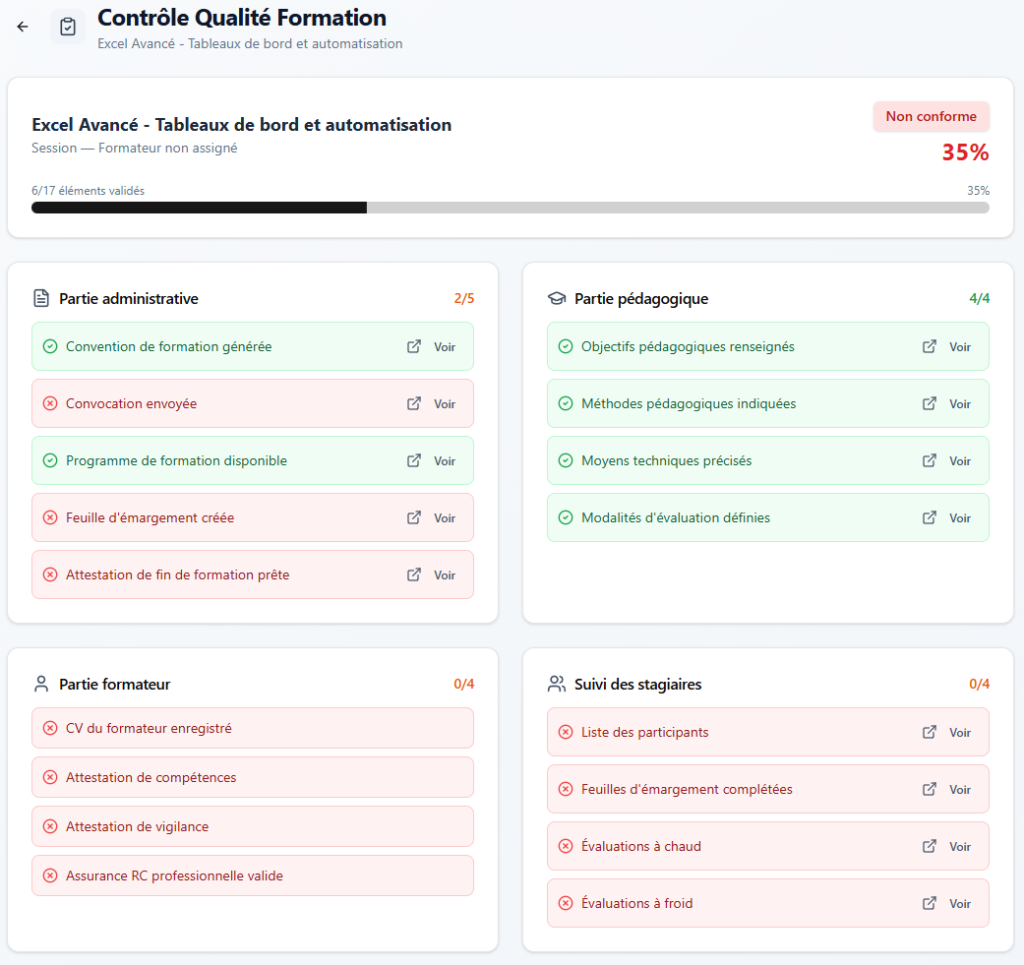Click external link icon for Liste des participants
Viewport: 1024px width, 965px height.
click(x=929, y=733)
